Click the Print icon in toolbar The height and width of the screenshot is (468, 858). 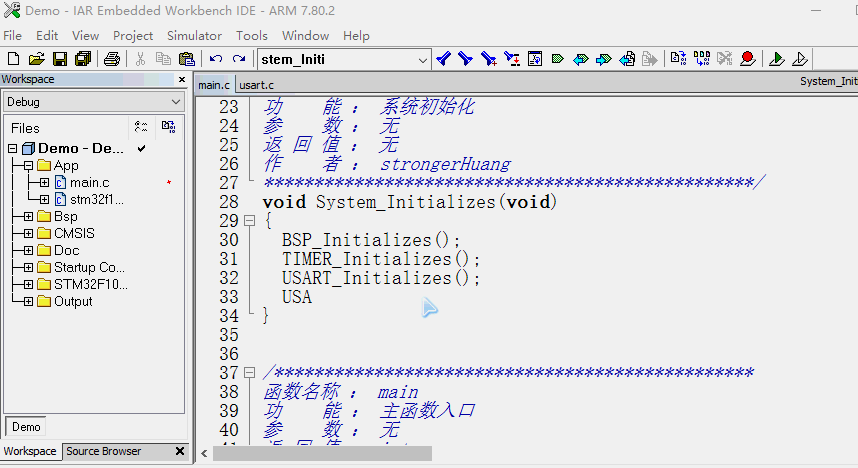(111, 60)
